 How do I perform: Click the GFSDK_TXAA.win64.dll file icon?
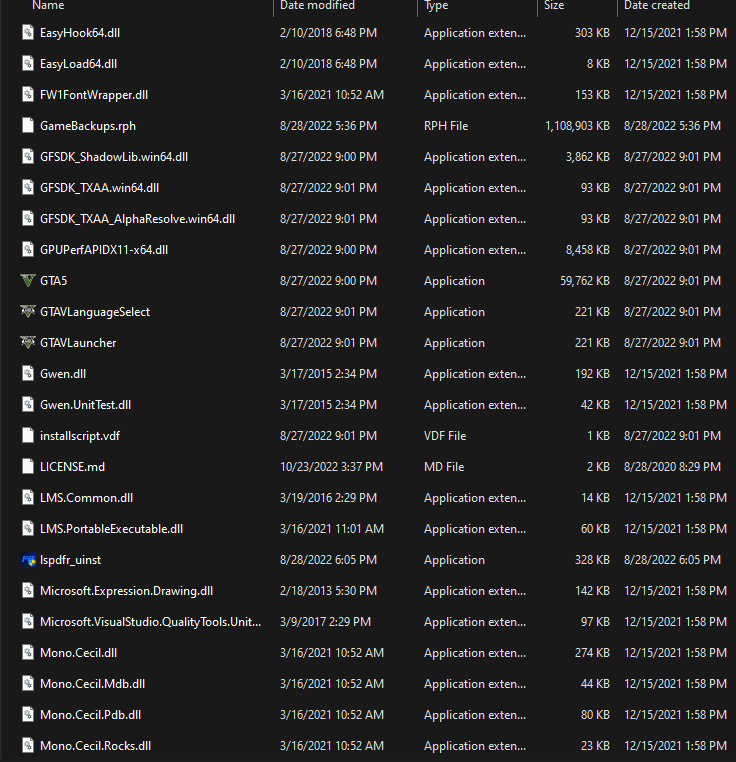[x=28, y=188]
